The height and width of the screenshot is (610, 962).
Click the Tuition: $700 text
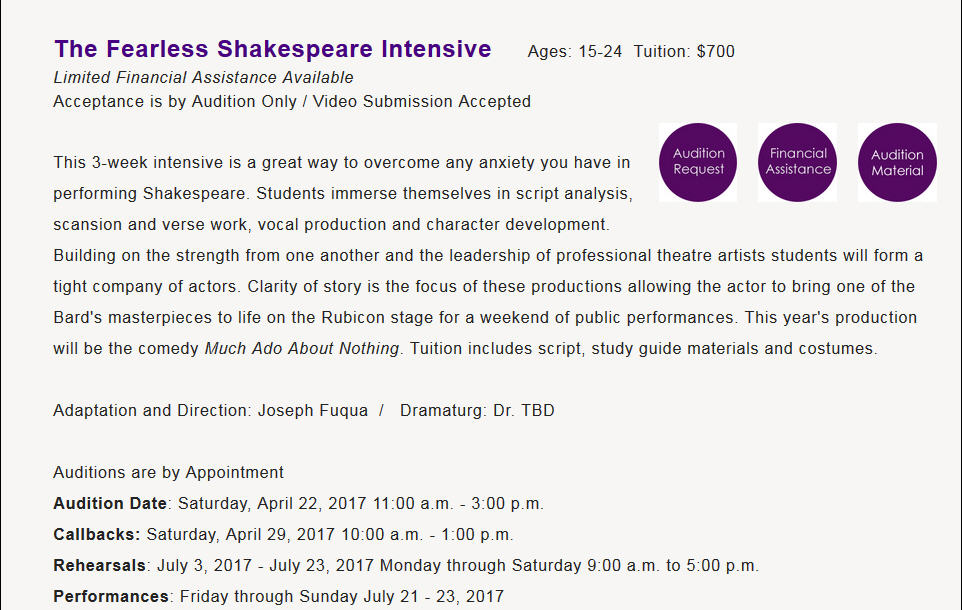[684, 52]
